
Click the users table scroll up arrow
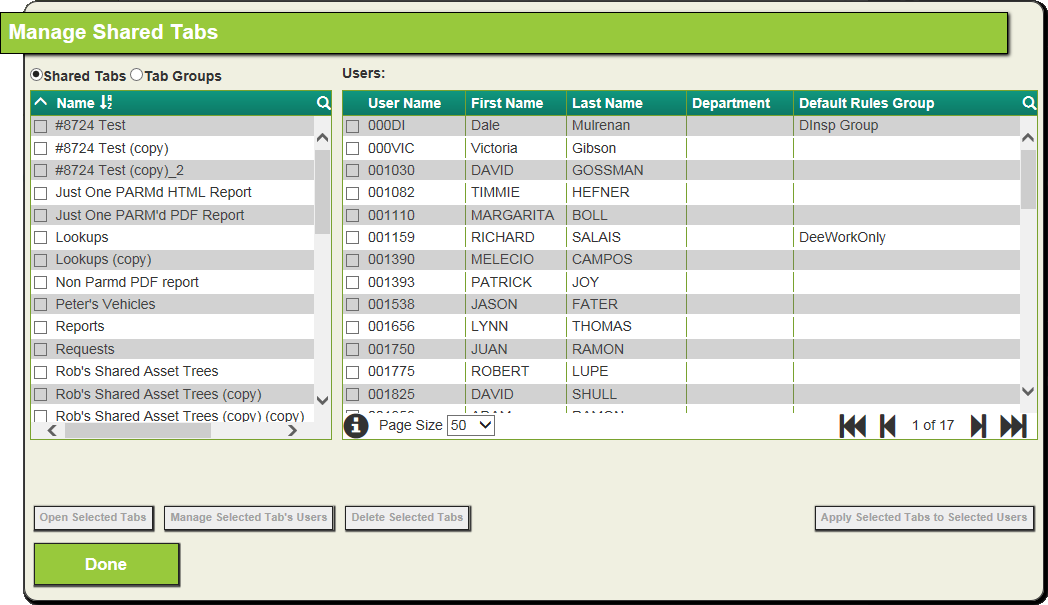[1028, 138]
